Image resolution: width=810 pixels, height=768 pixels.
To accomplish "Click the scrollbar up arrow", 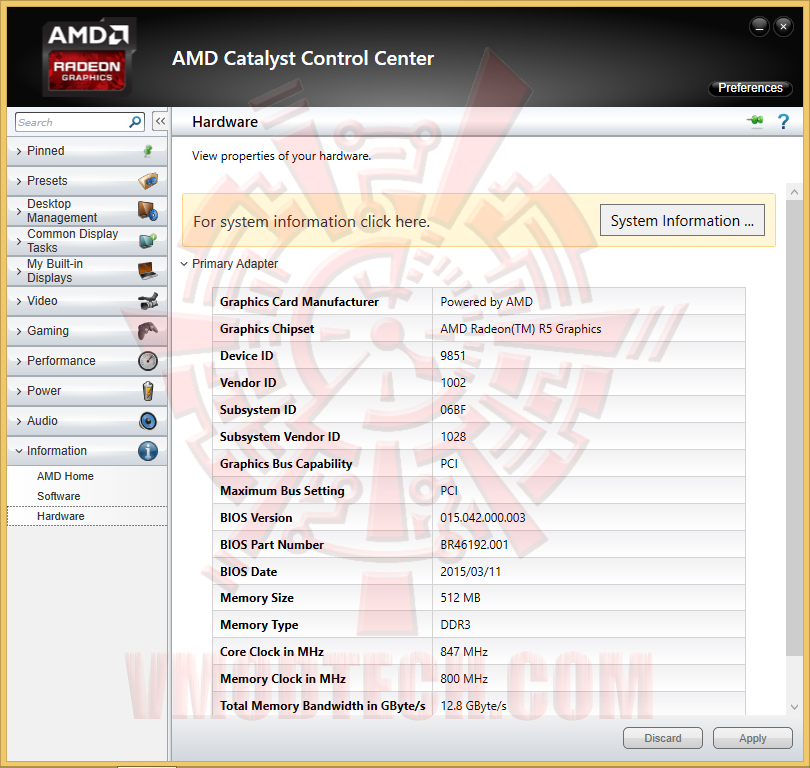I will (795, 192).
